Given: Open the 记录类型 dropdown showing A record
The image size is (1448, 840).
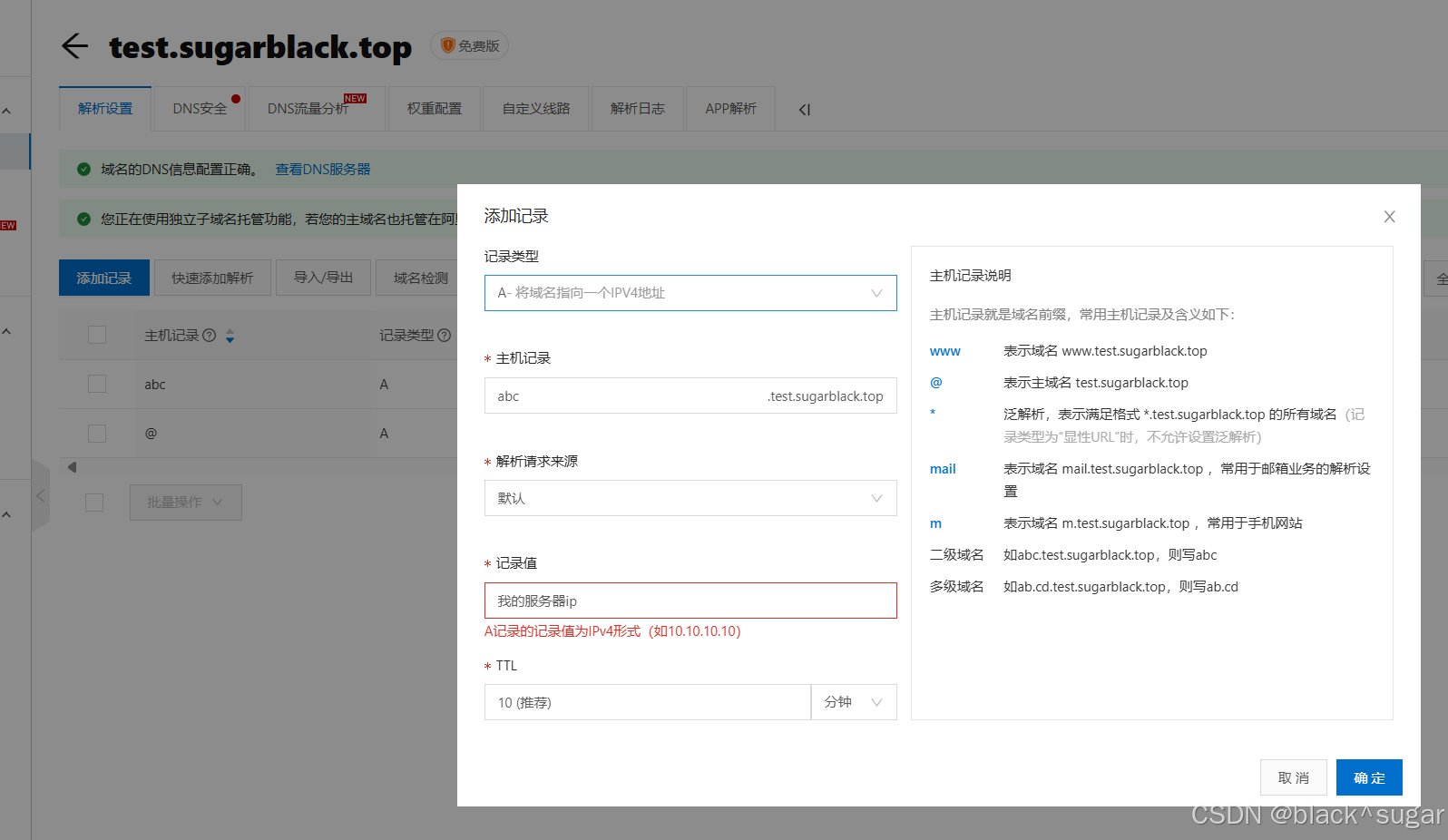Looking at the screenshot, I should pyautogui.click(x=690, y=293).
